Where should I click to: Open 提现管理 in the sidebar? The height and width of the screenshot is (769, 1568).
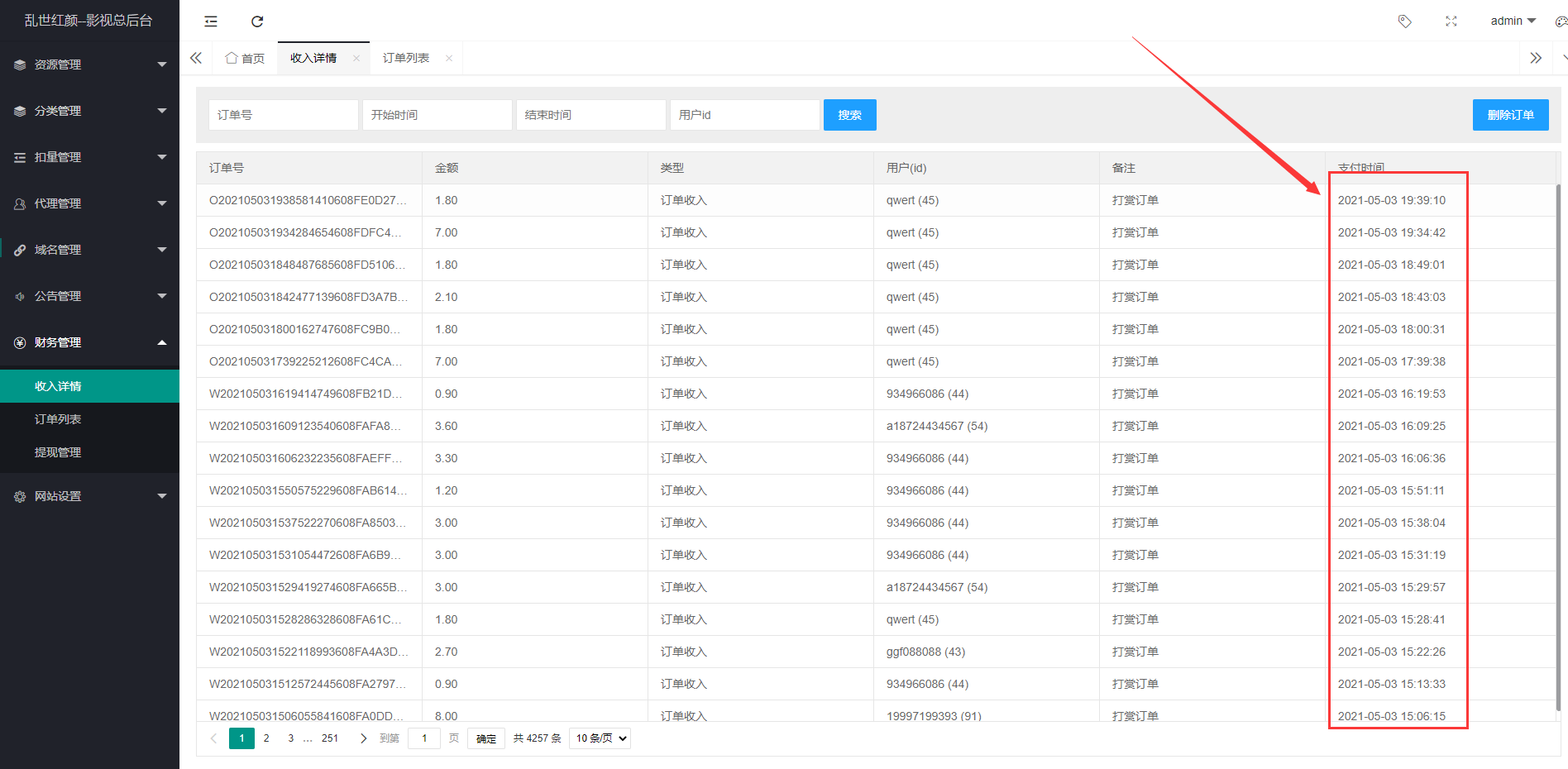coord(58,452)
